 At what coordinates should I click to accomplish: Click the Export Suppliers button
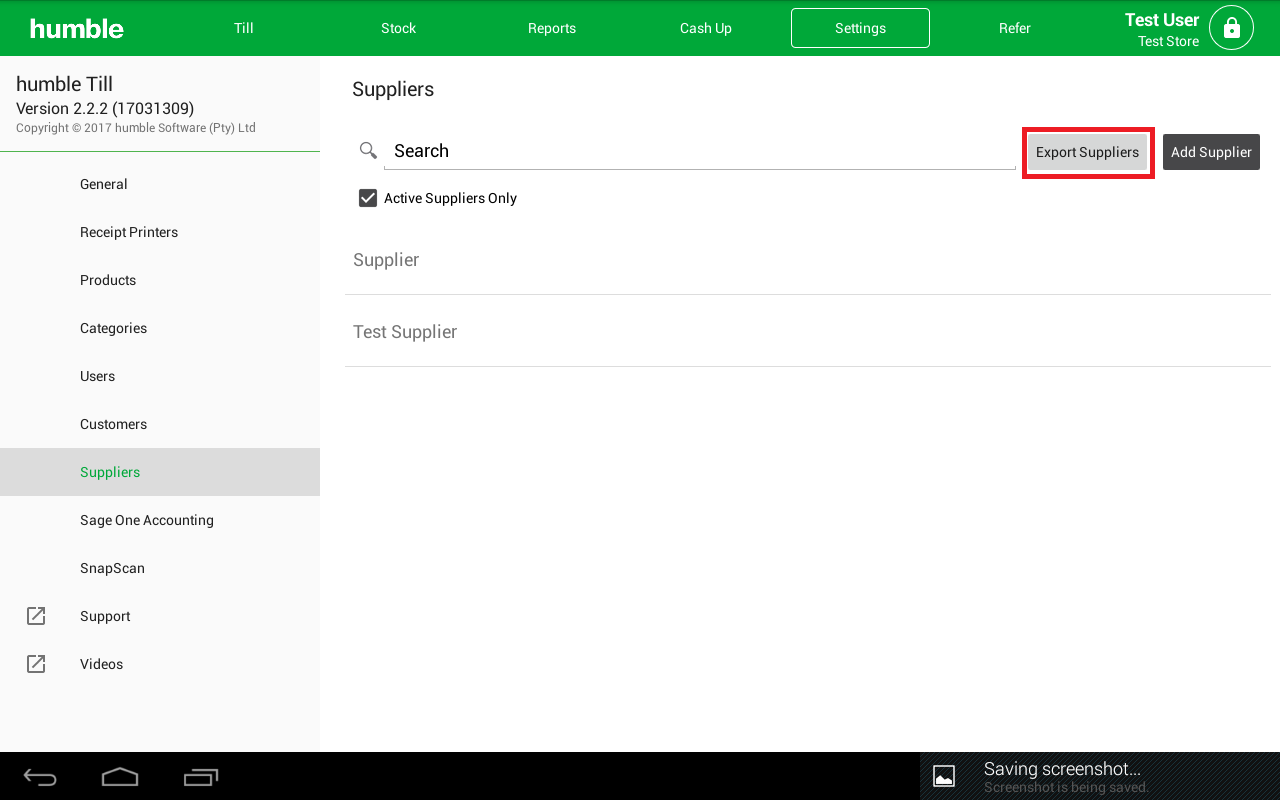(1088, 152)
